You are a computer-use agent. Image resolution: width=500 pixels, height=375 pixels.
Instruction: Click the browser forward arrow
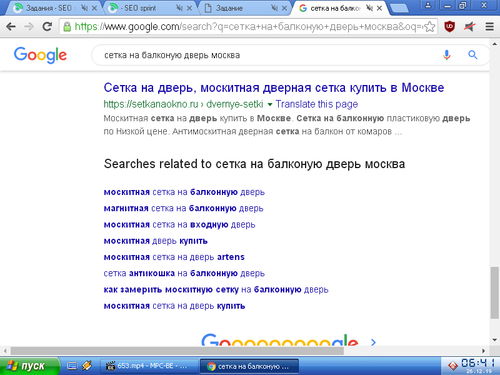(29, 26)
